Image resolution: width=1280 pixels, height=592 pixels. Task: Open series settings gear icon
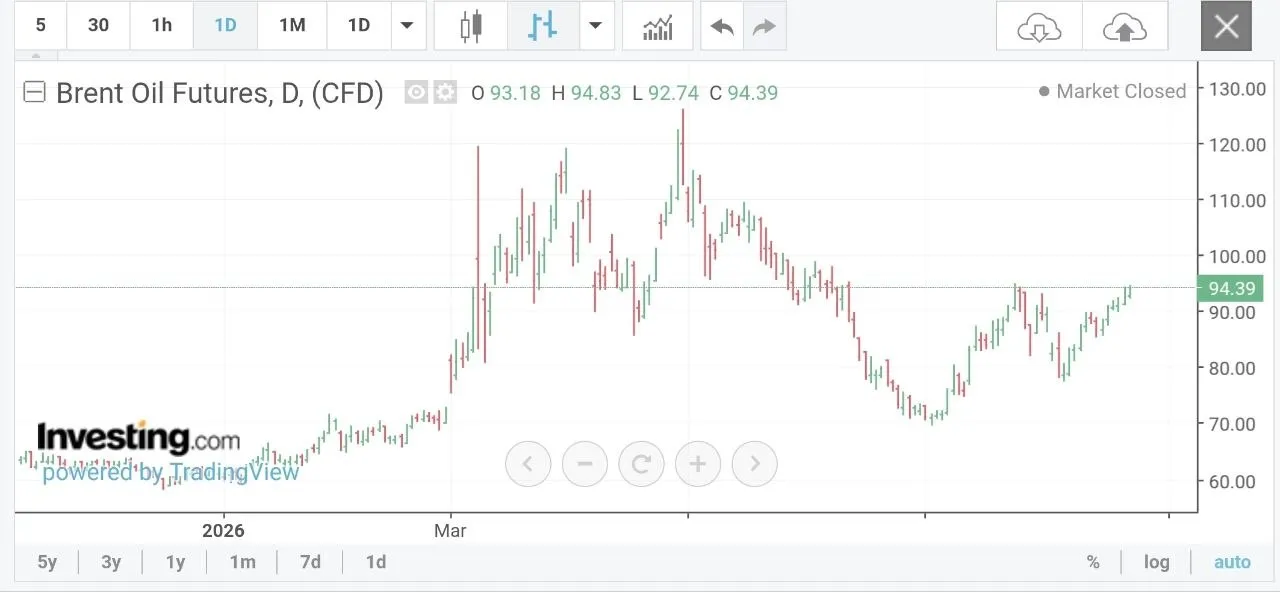tap(445, 93)
